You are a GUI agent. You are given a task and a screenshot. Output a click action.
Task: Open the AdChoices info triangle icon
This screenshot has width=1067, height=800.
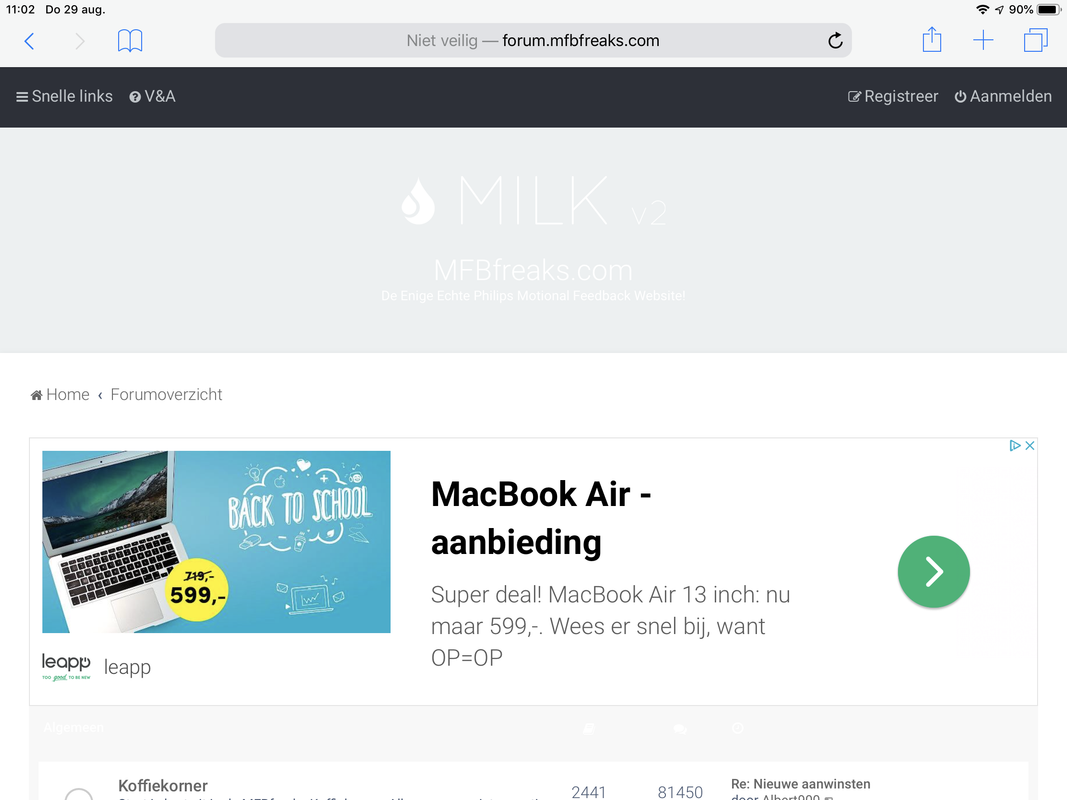tap(1015, 446)
